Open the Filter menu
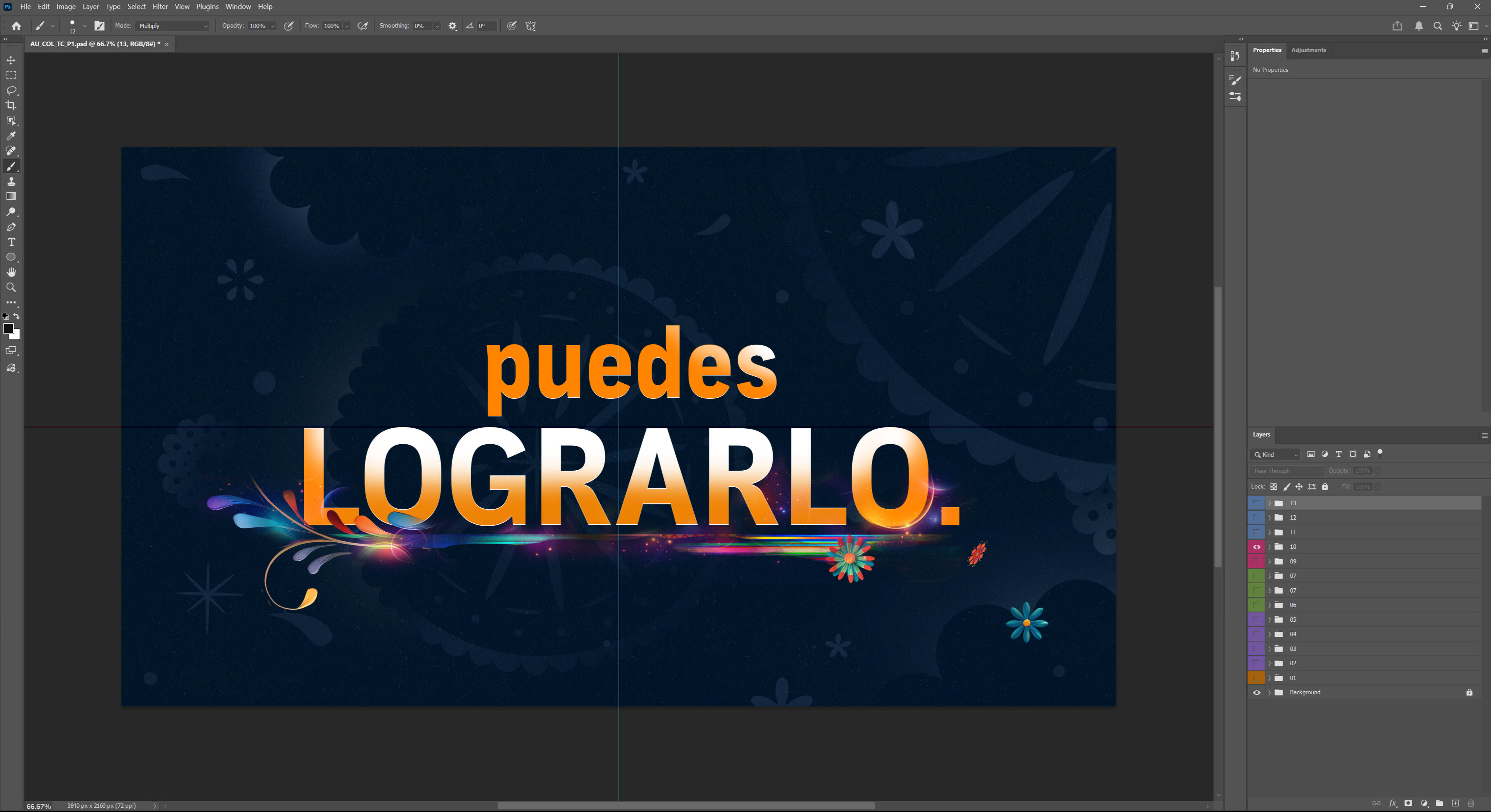1491x812 pixels. pos(160,6)
